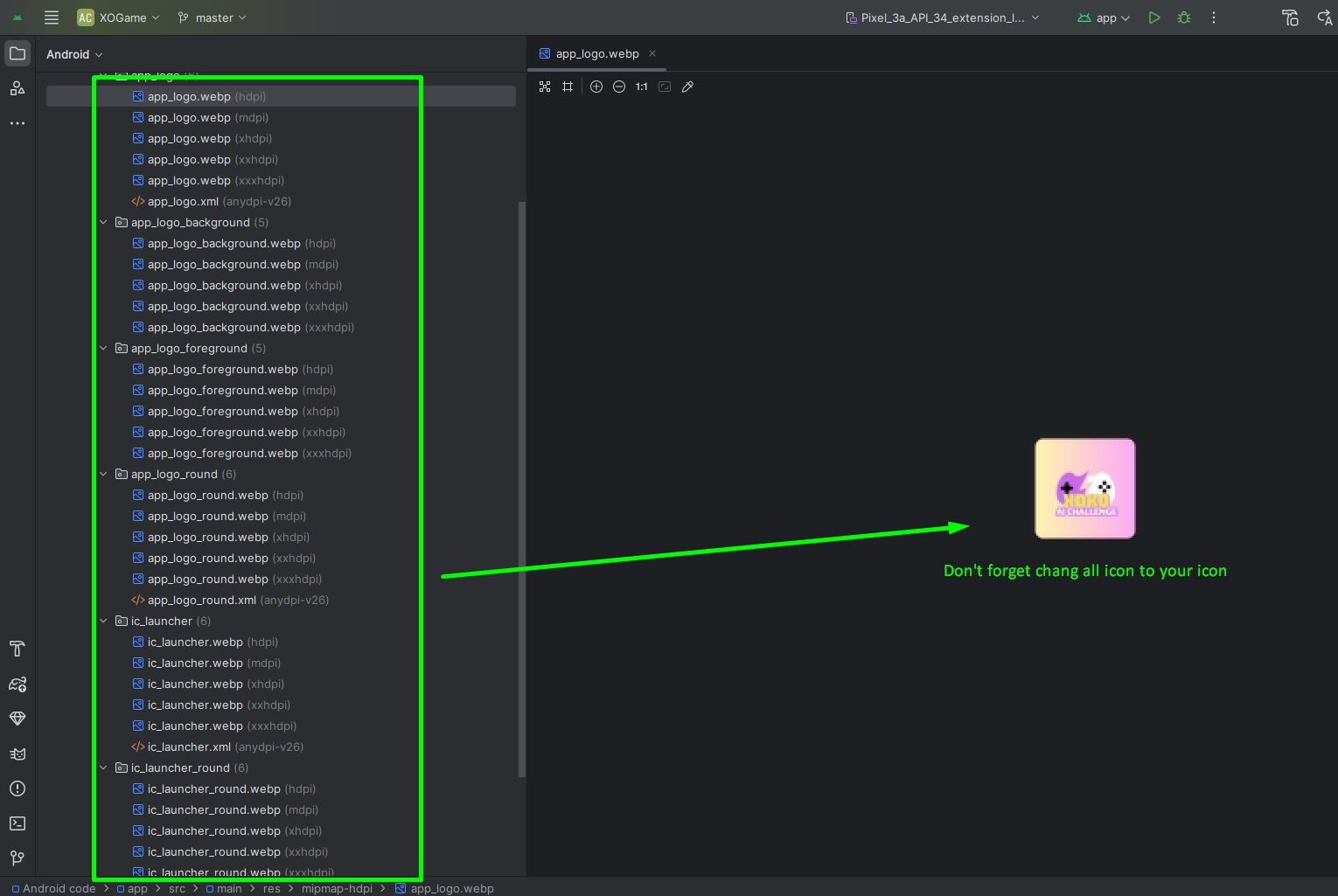This screenshot has height=896, width=1338.
Task: Toggle the grid overlay in the image editor
Action: coord(568,87)
